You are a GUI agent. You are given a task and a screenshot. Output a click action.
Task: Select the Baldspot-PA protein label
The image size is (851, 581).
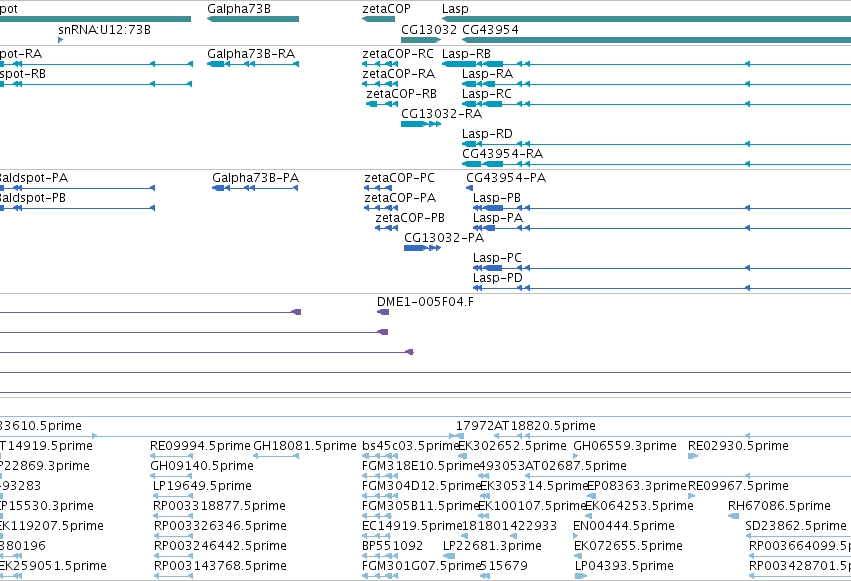coord(34,178)
